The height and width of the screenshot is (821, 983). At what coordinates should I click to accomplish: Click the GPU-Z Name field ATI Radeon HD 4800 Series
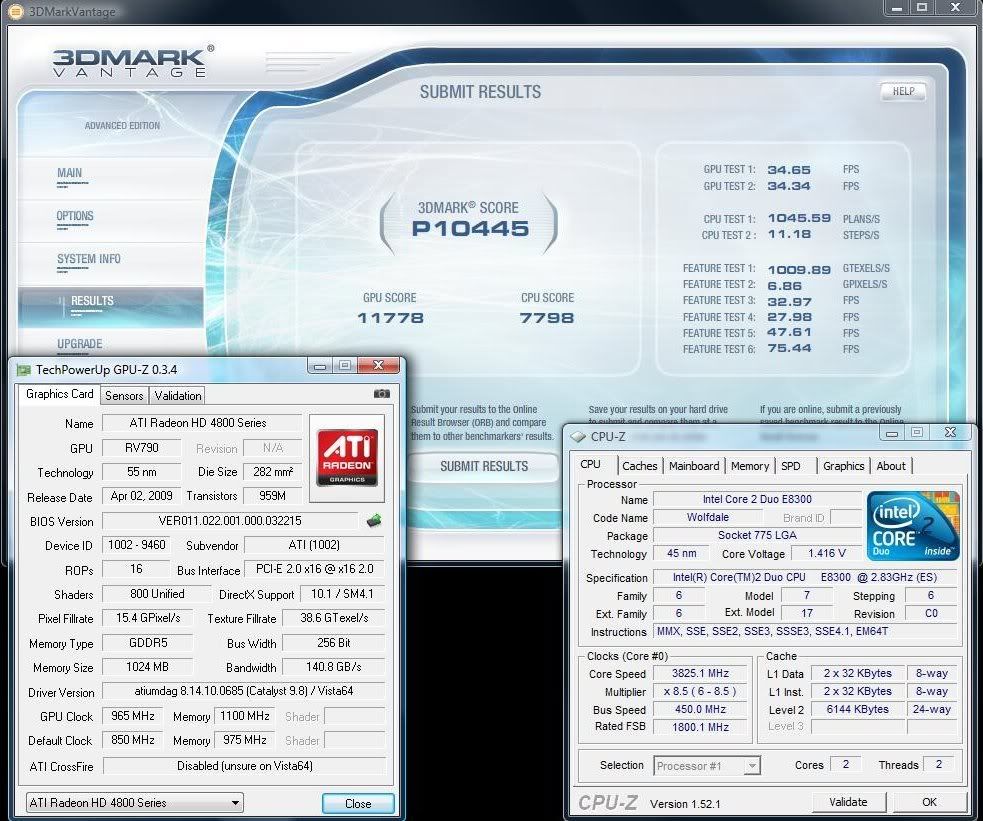[x=201, y=423]
